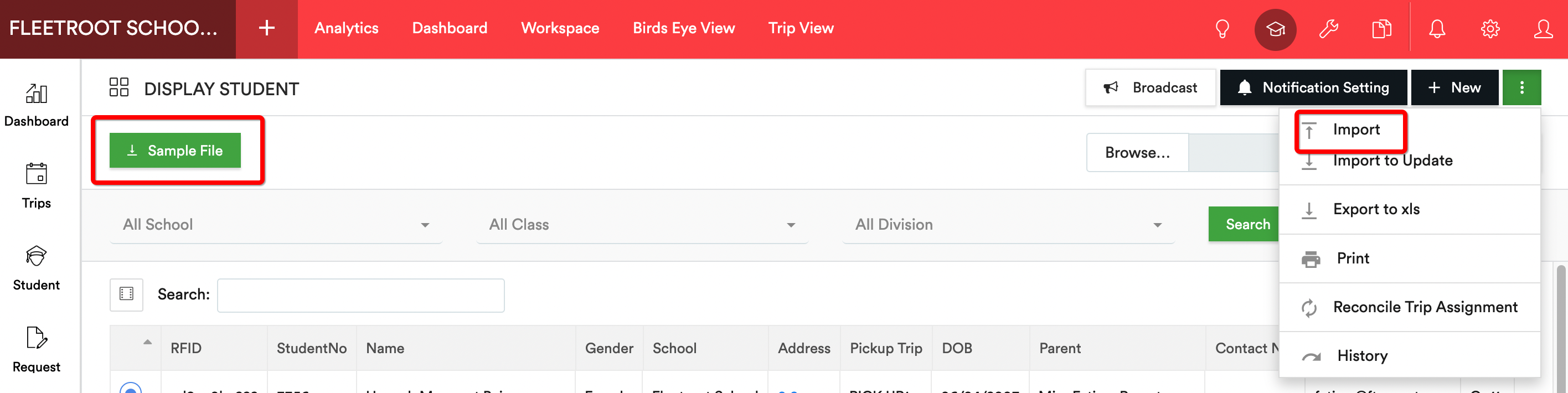Open Trips in the left sidebar
The width and height of the screenshot is (1568, 393).
click(x=37, y=185)
